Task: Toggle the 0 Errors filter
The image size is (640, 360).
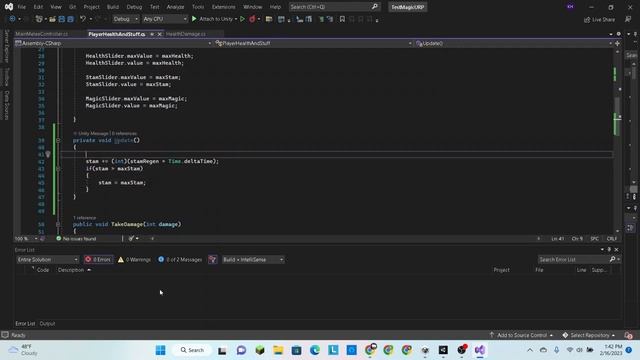Action: tap(98, 260)
